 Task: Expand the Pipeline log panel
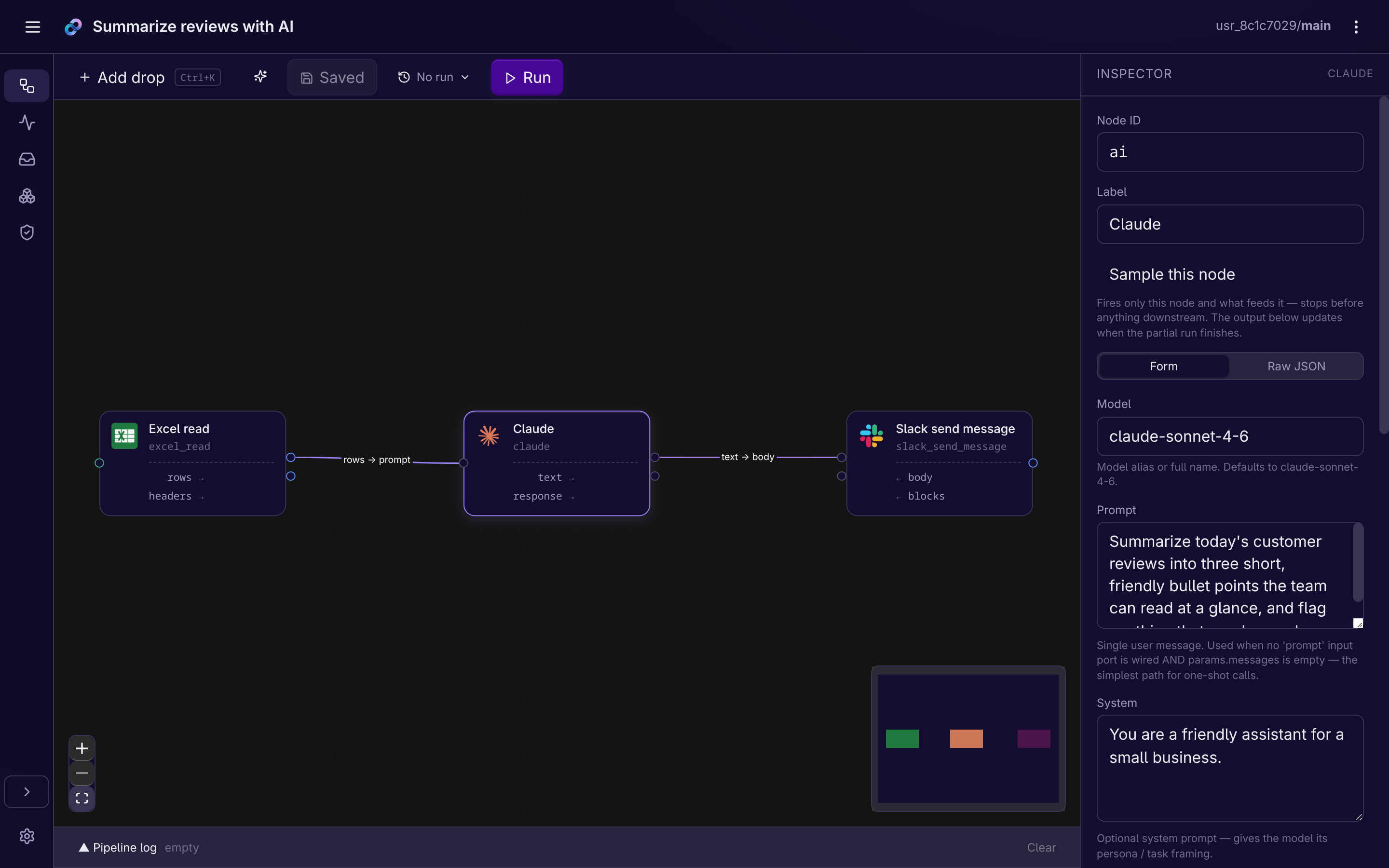[x=118, y=847]
